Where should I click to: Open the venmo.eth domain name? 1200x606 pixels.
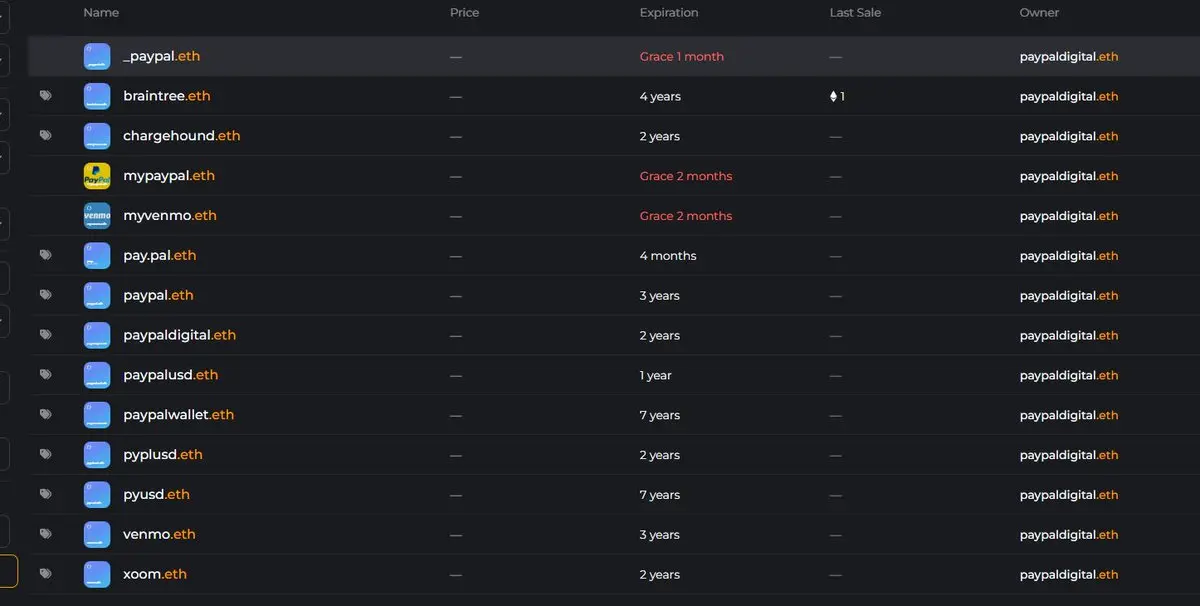[159, 535]
